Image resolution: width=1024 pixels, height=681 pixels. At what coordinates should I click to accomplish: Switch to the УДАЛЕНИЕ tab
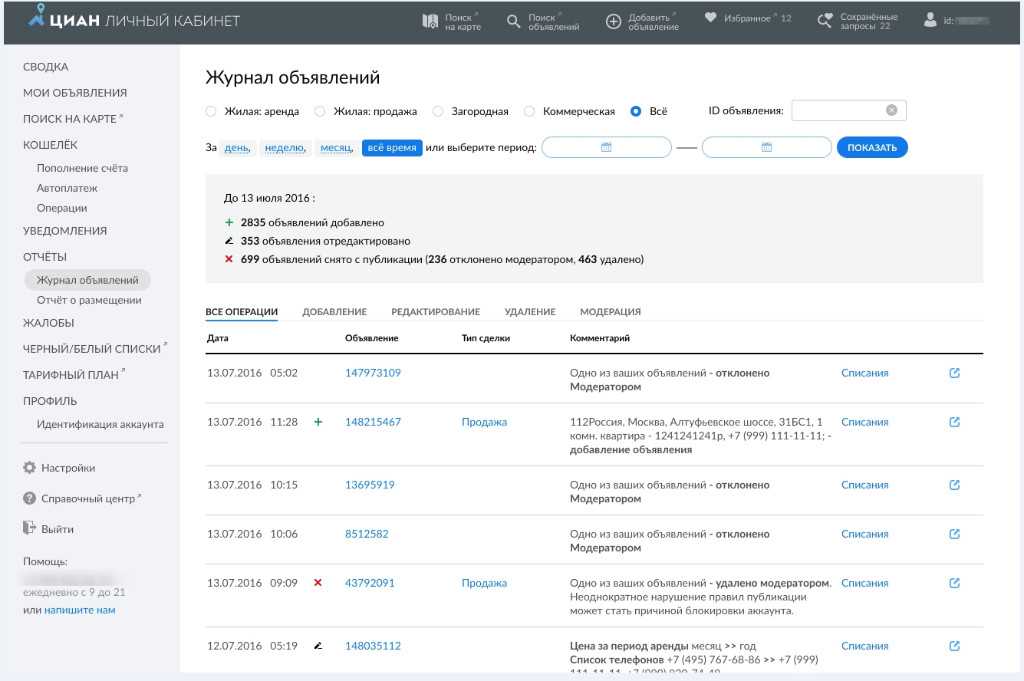pos(530,312)
